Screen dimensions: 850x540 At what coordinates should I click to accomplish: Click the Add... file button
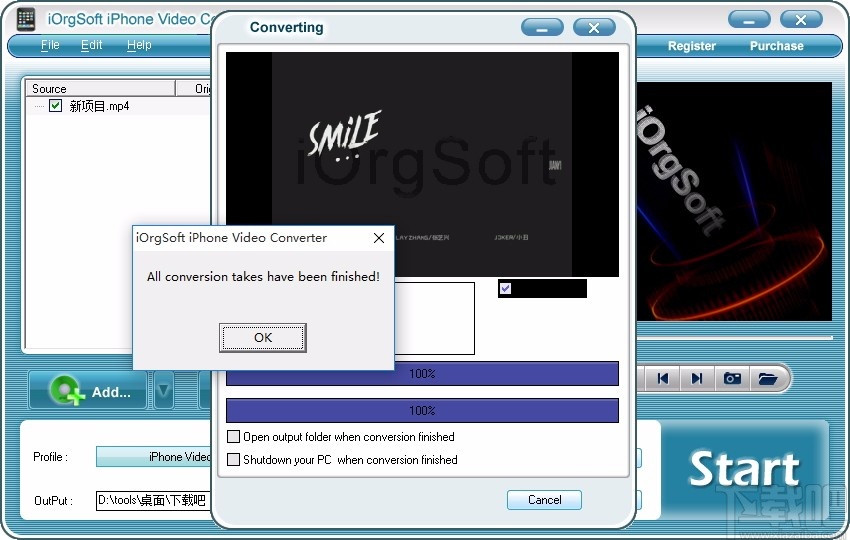[88, 390]
